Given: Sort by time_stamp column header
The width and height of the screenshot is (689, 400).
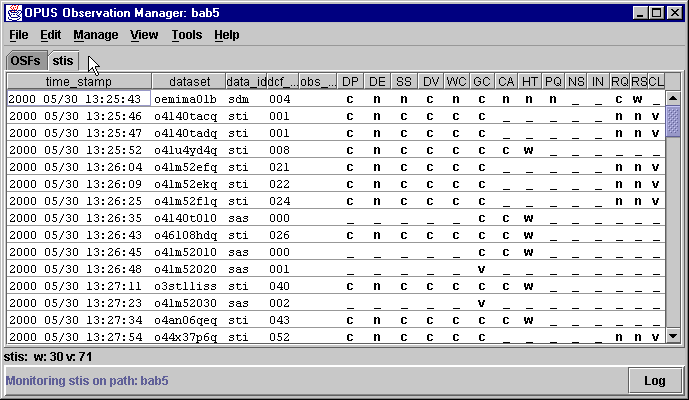Looking at the screenshot, I should click(x=78, y=81).
